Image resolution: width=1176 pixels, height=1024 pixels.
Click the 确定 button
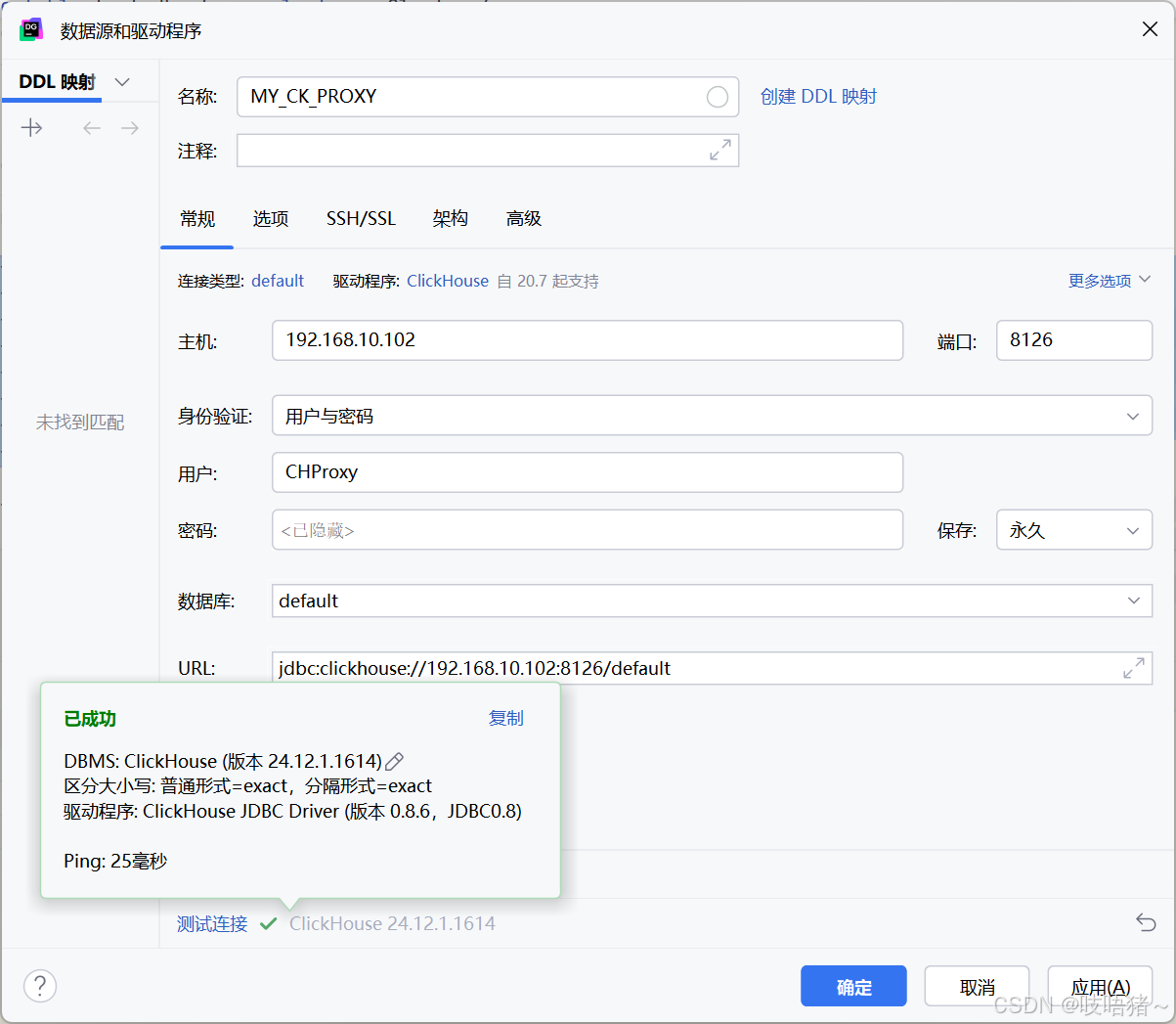853,986
